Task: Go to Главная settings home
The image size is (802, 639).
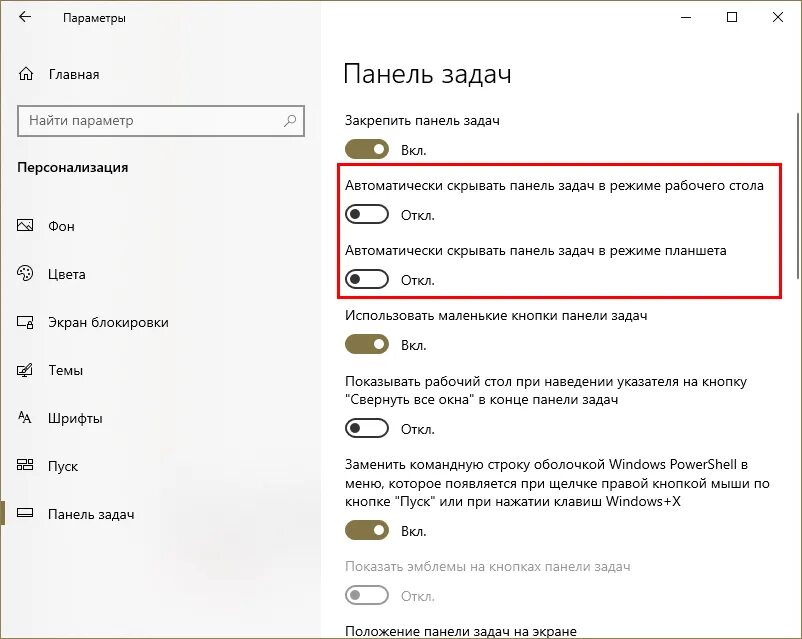Action: click(74, 74)
